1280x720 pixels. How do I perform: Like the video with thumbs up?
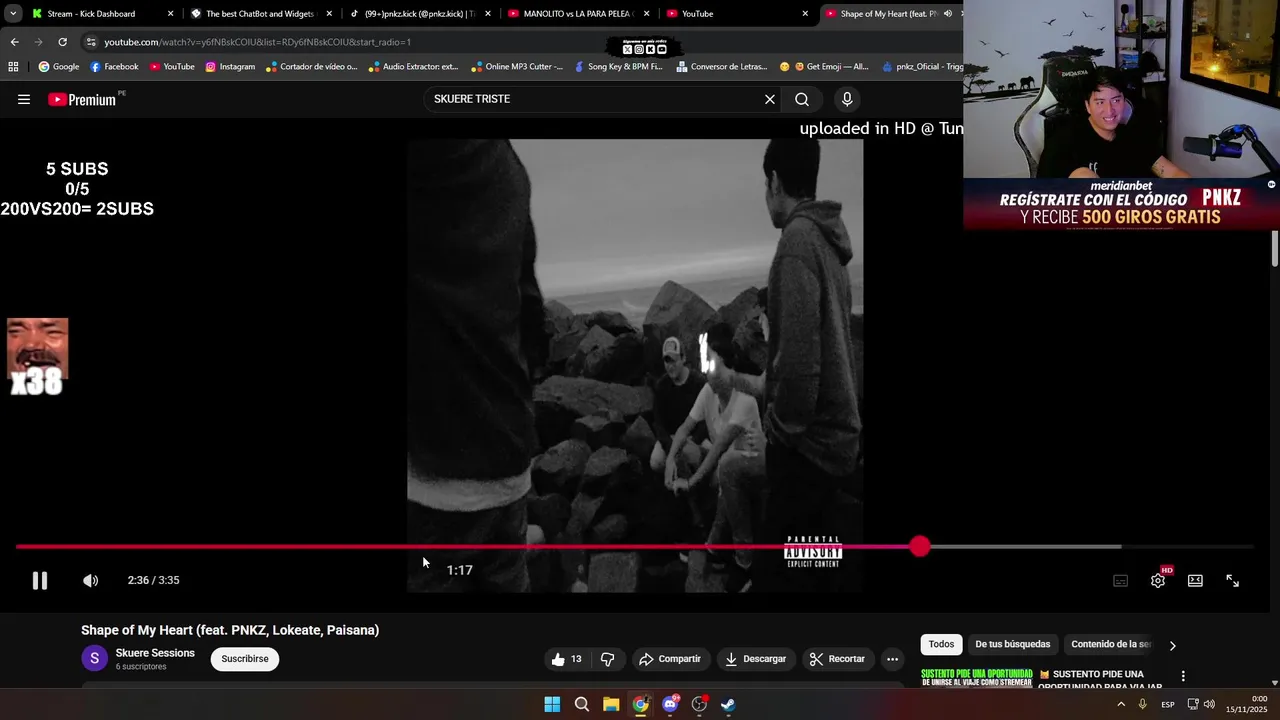pos(566,659)
